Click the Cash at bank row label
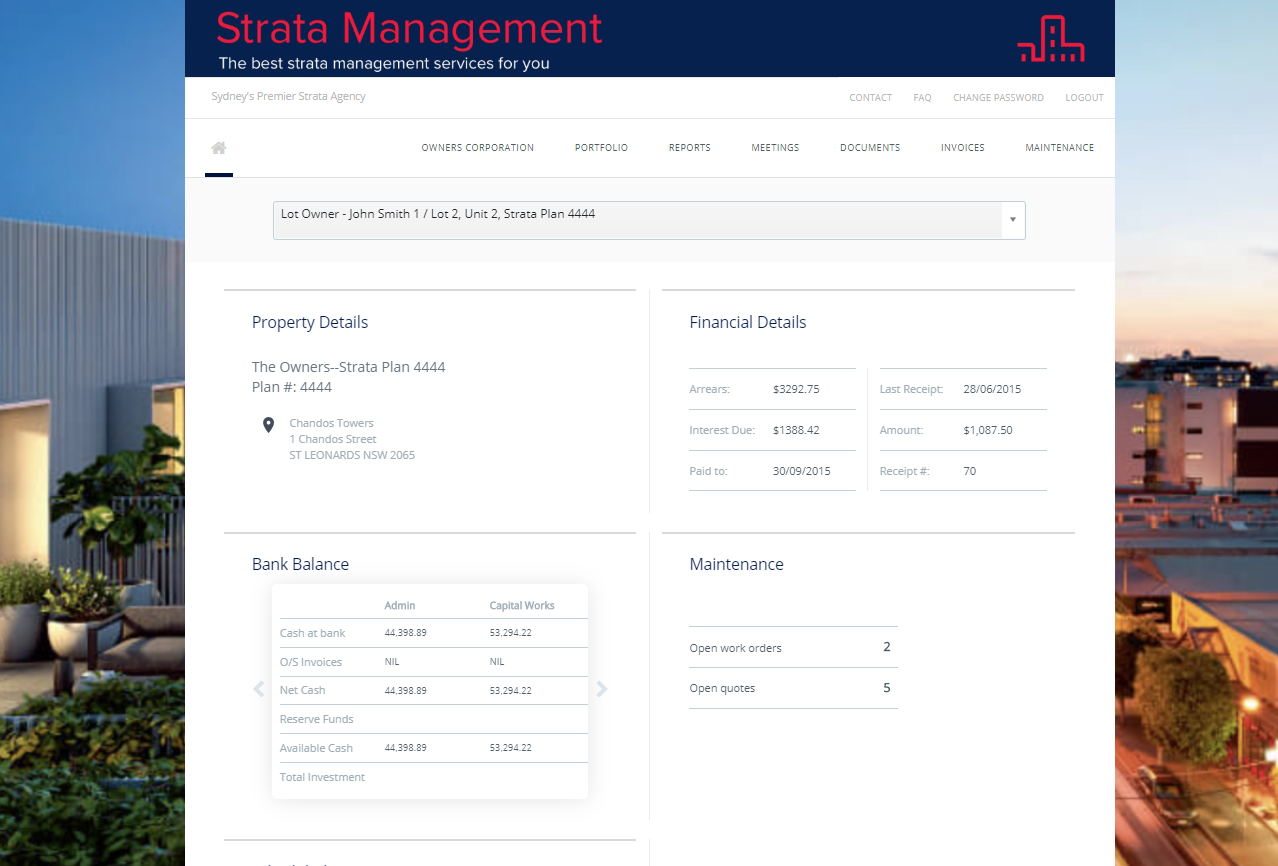 [x=313, y=633]
